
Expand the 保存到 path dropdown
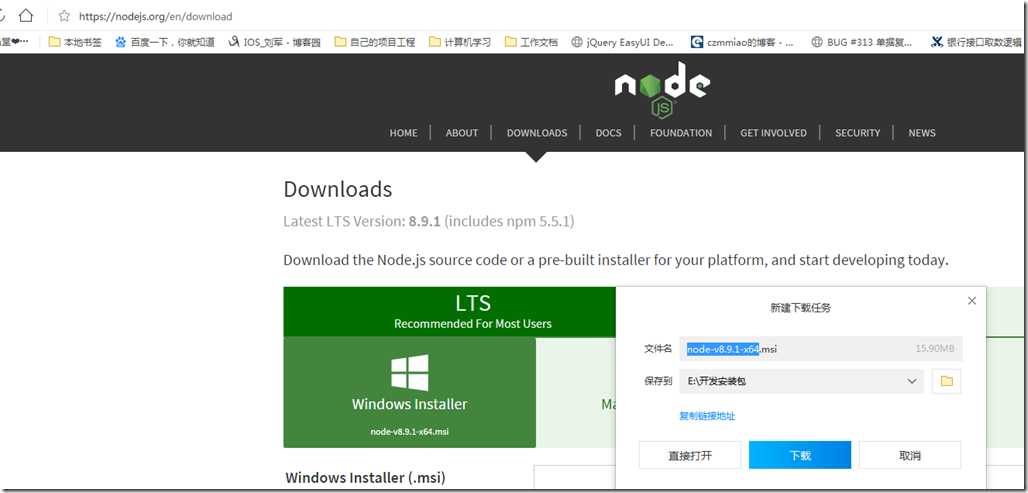(x=911, y=381)
